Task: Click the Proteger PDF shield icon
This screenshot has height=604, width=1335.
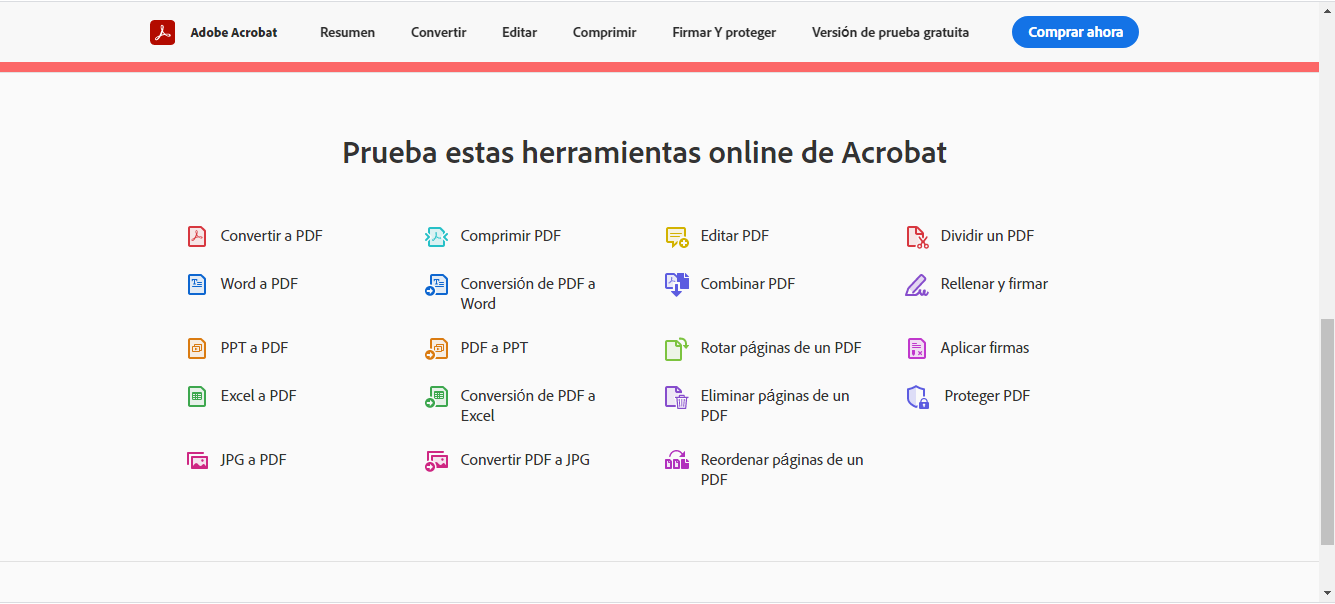Action: tap(918, 397)
